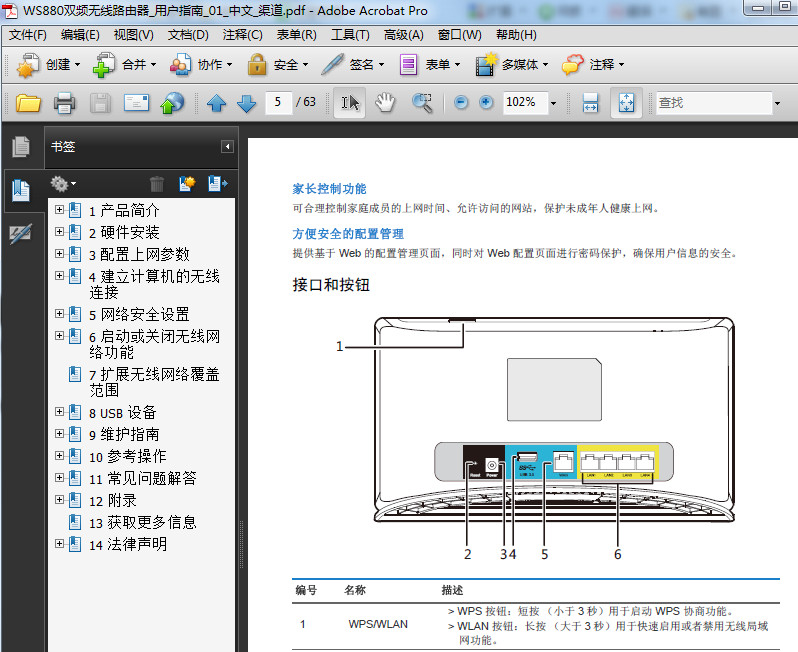Open the Create PDF tool
Image resolution: width=798 pixels, height=652 pixels.
49,65
